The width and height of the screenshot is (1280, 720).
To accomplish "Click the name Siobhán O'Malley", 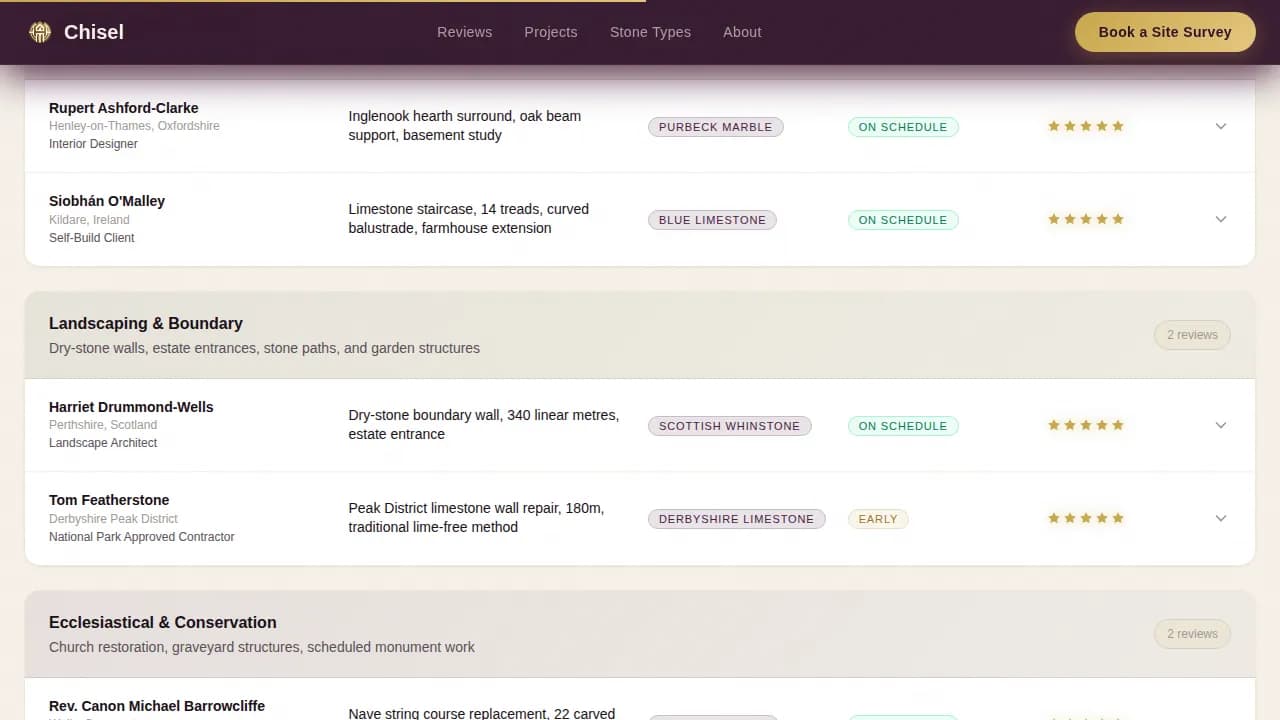I will coord(107,201).
